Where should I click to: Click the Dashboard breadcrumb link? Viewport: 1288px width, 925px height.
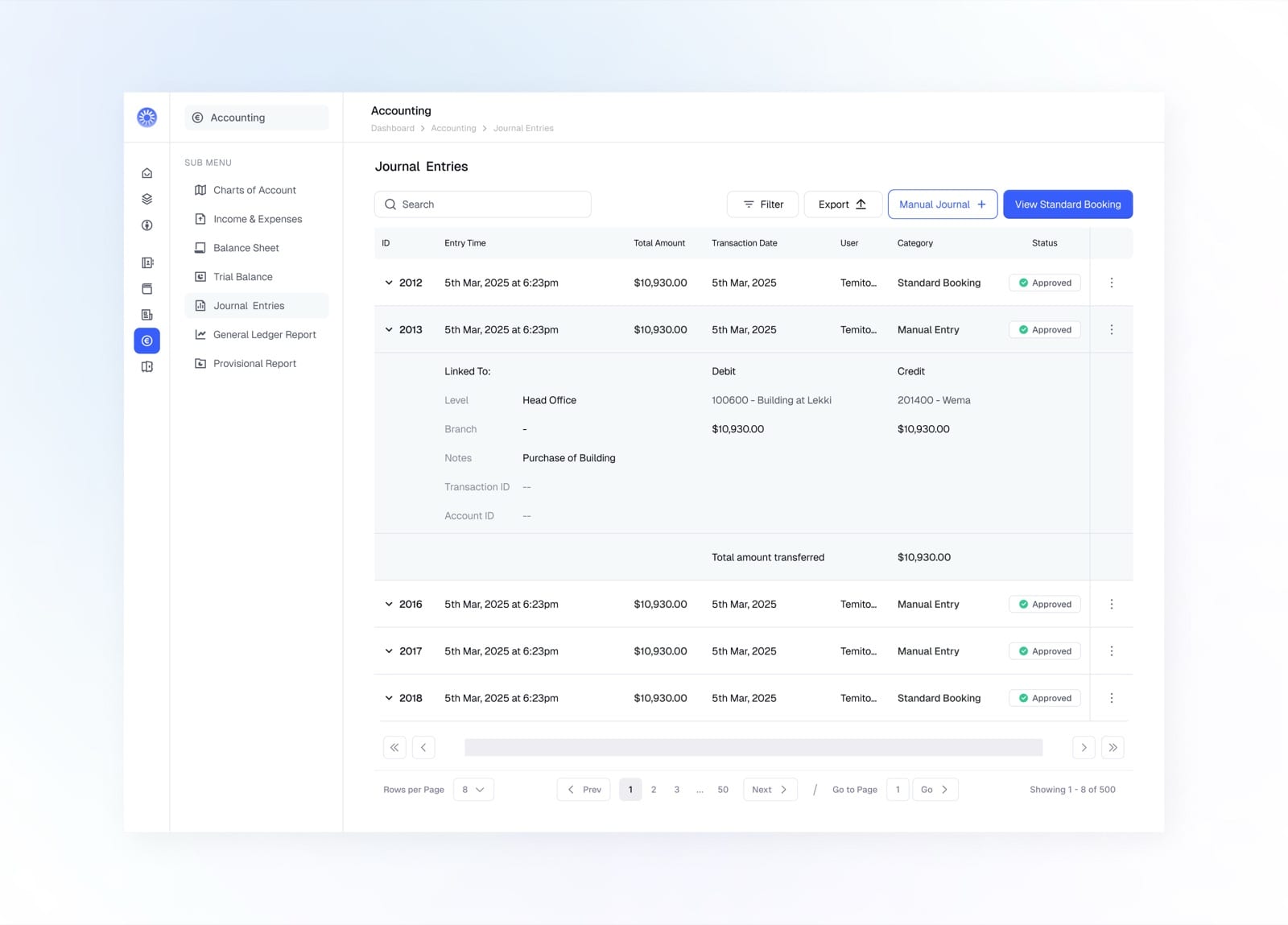393,128
